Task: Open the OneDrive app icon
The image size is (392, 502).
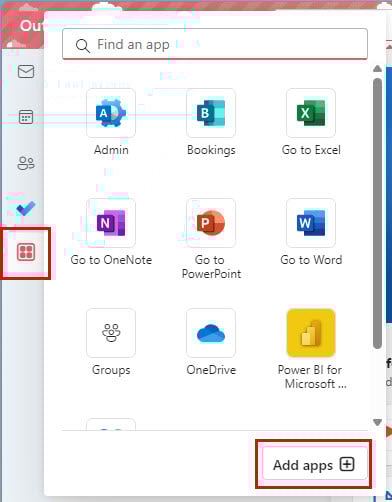Action: click(211, 333)
